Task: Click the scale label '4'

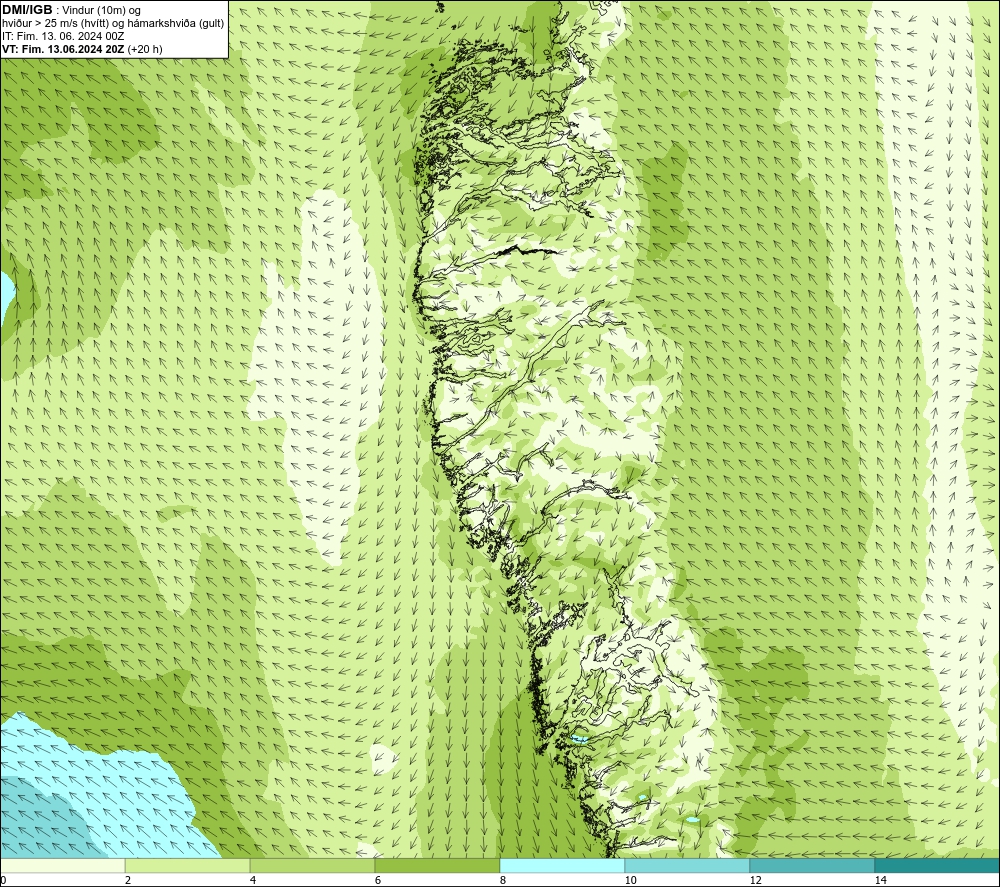Action: [253, 880]
